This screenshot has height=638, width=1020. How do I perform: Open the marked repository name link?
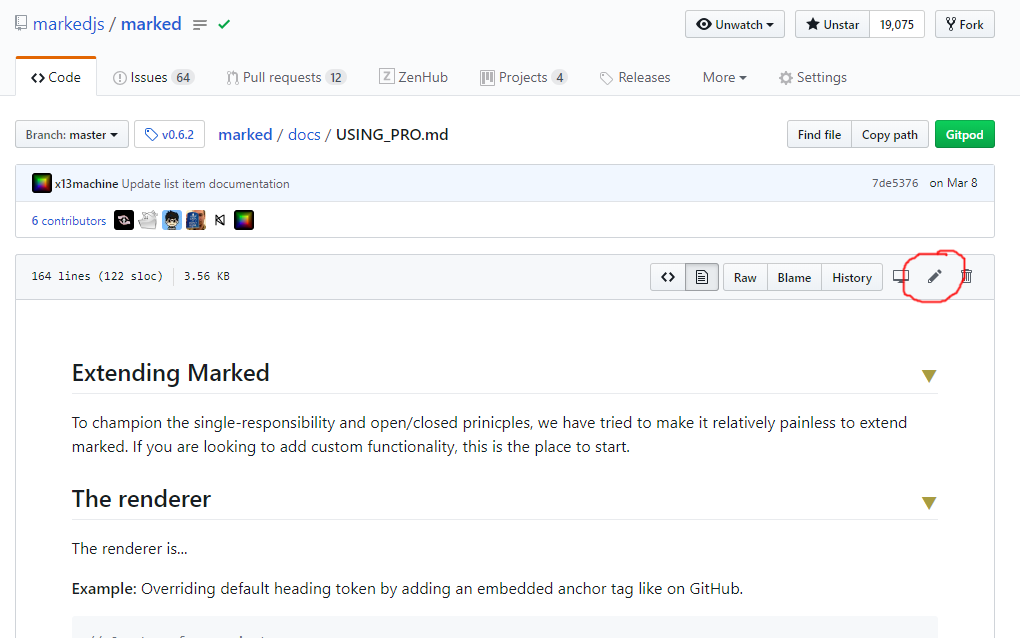click(x=151, y=24)
